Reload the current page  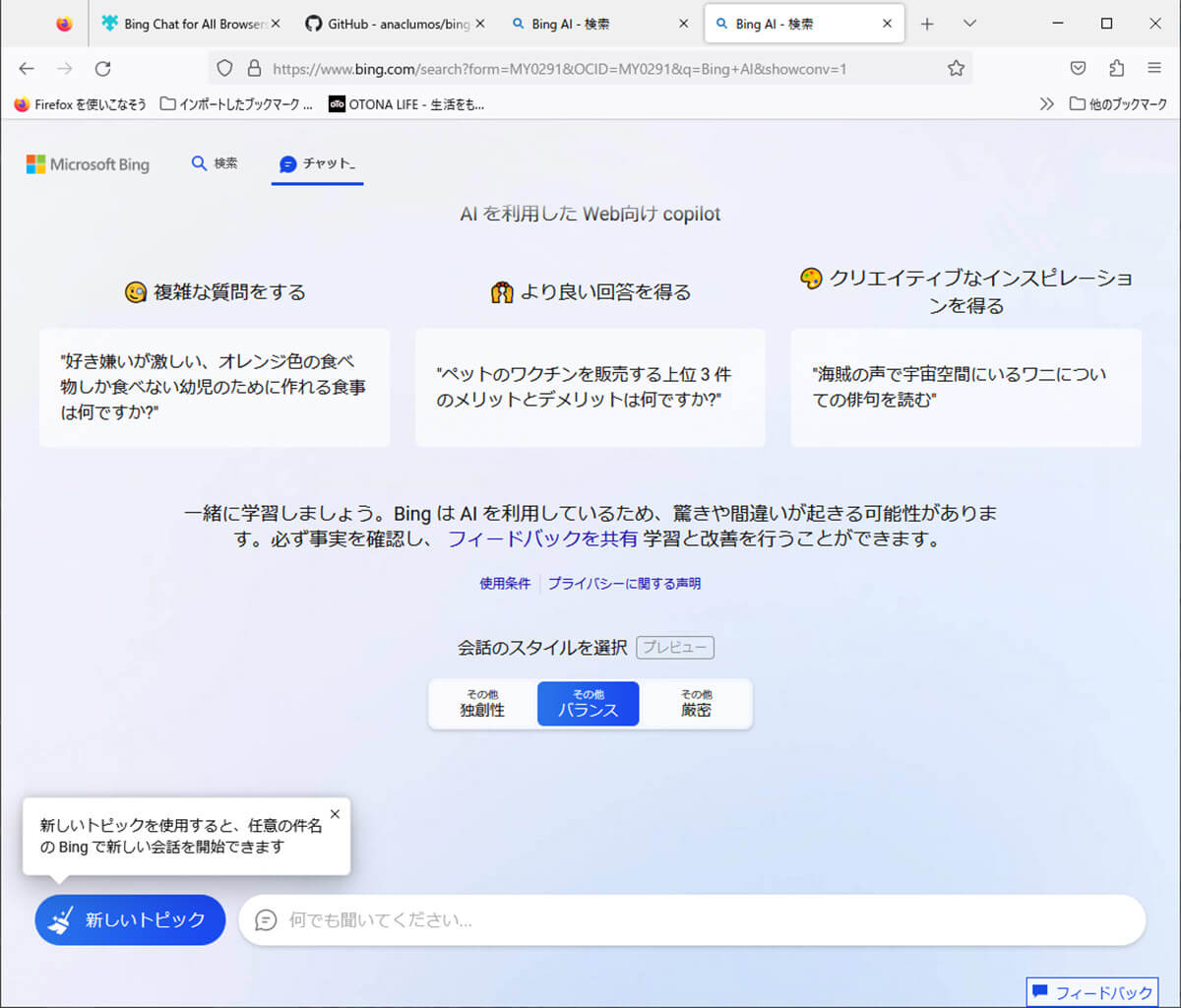(x=102, y=68)
